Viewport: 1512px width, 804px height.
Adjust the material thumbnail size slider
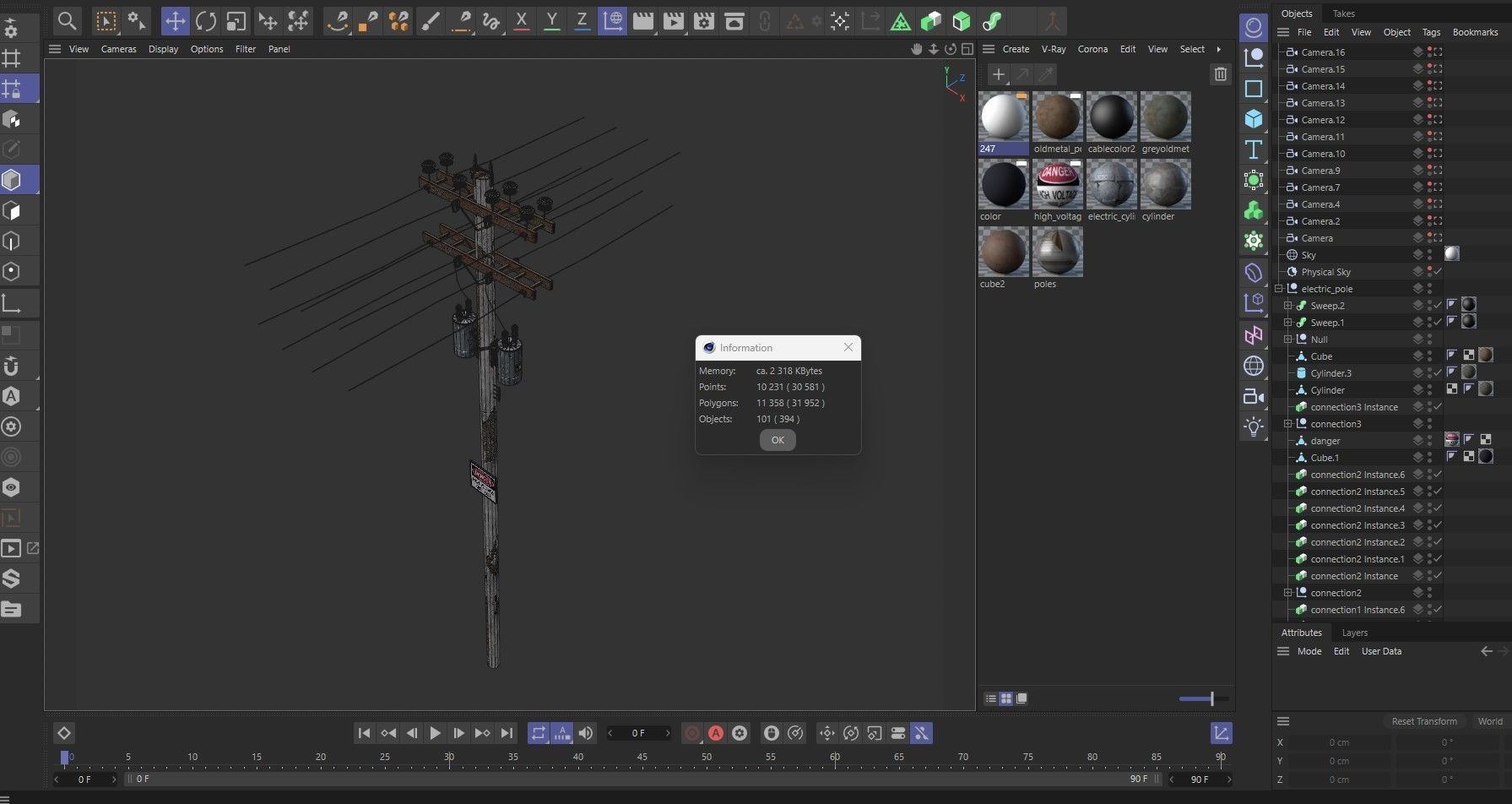tap(1211, 698)
